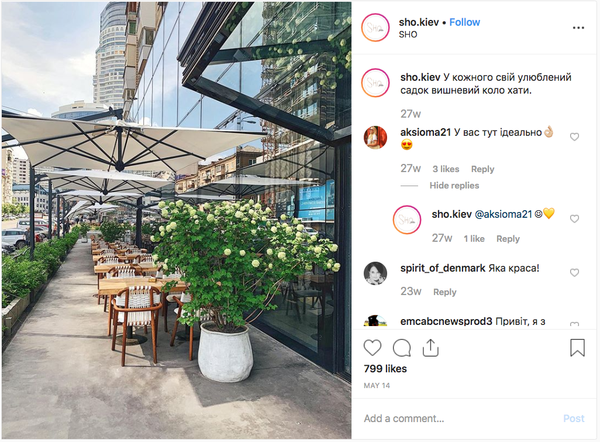Focus the Add a comment field
Screen dimensions: 600x442
(459, 418)
